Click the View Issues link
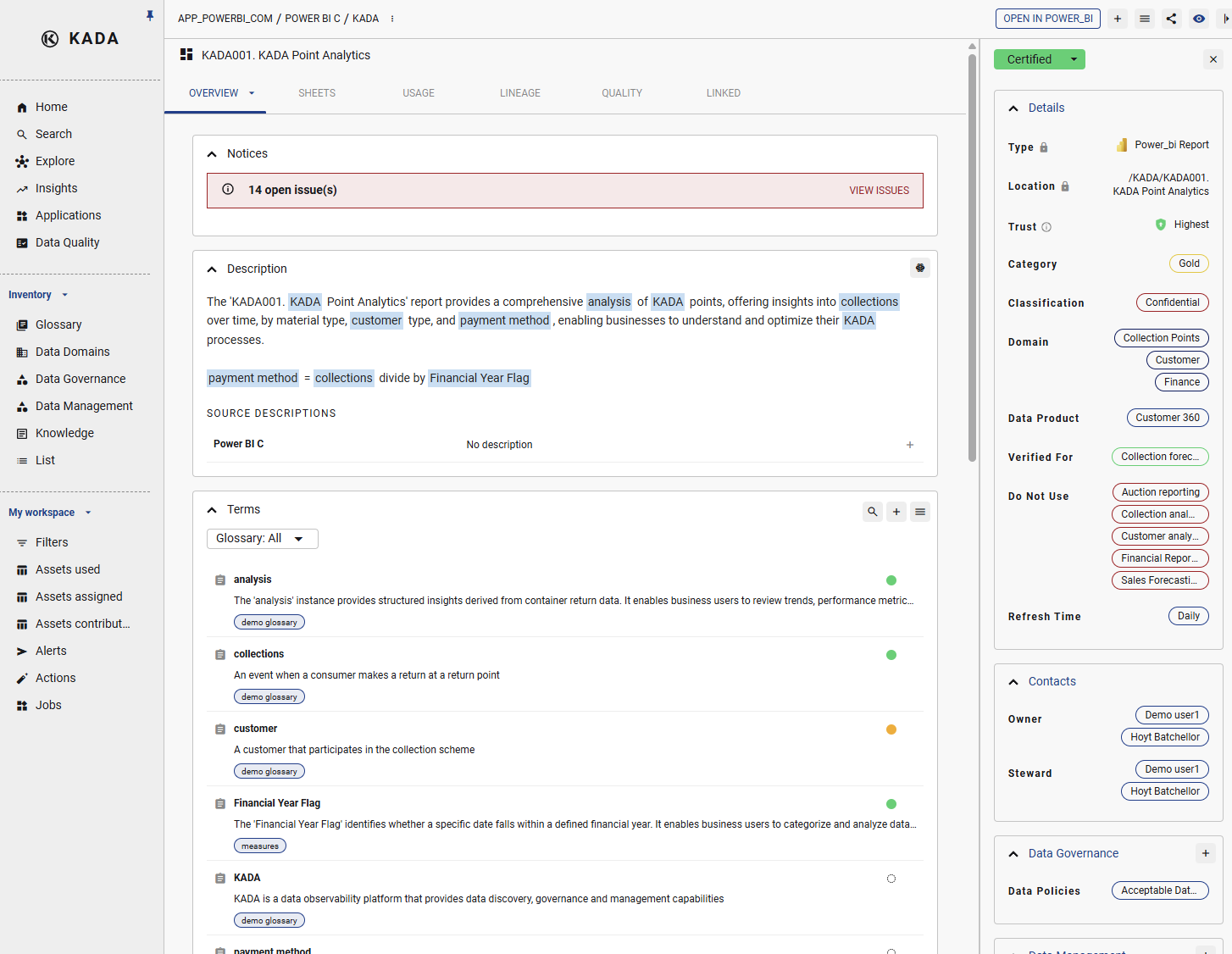The image size is (1232, 954). [x=879, y=191]
